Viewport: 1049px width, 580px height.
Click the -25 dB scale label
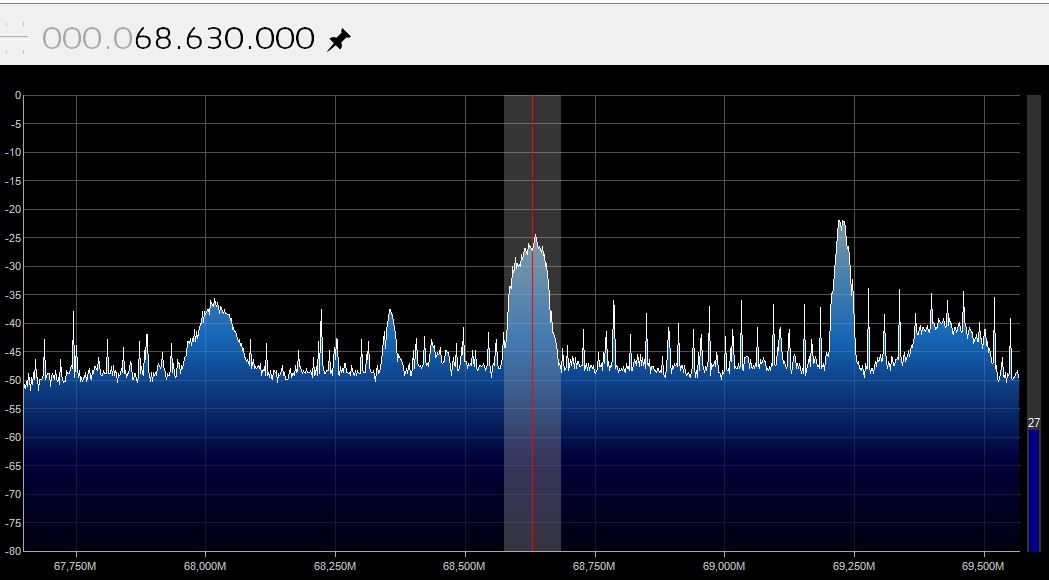tap(13, 237)
